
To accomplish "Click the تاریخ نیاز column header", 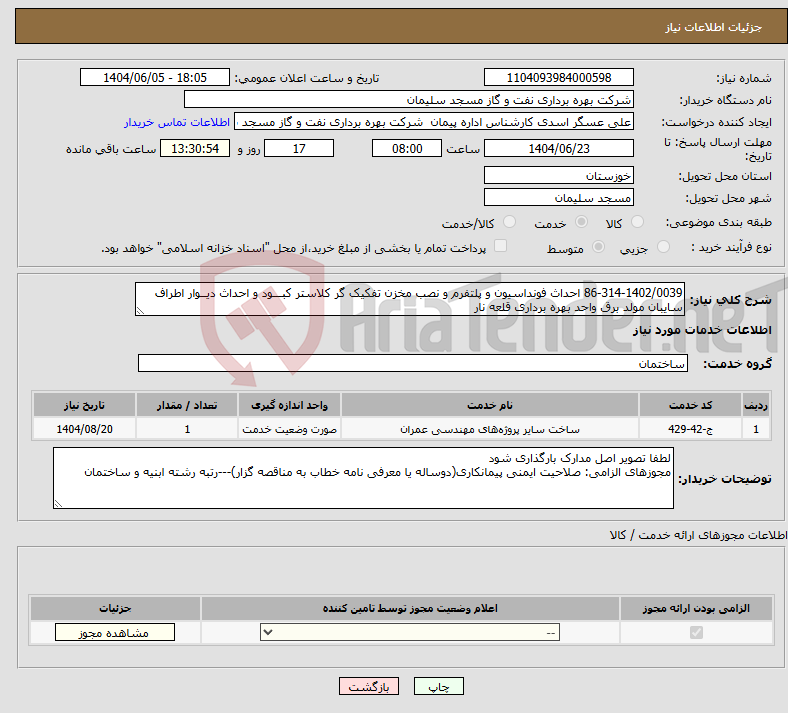I will click(x=84, y=405).
